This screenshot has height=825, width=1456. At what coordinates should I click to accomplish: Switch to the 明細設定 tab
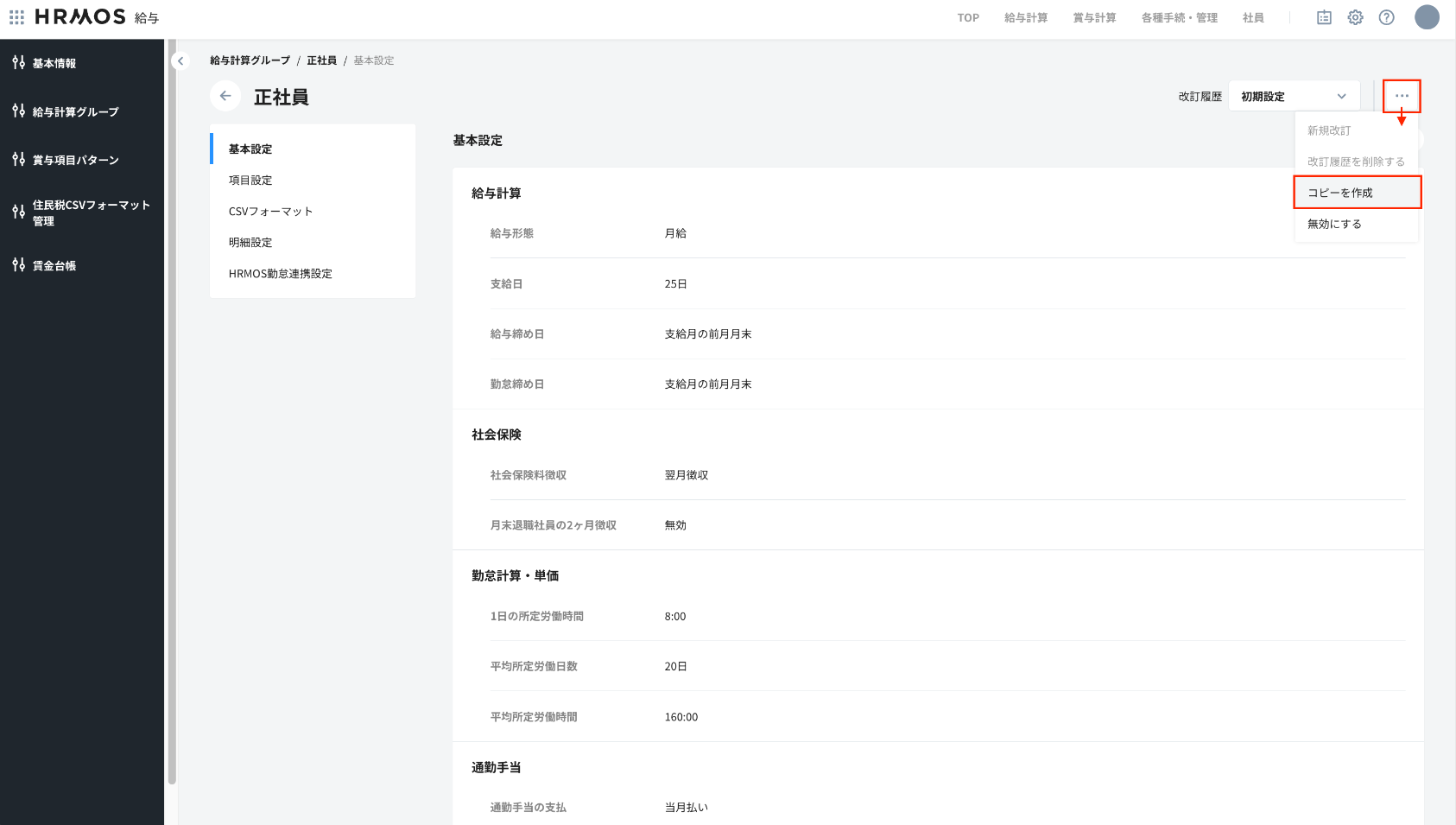[x=250, y=243]
